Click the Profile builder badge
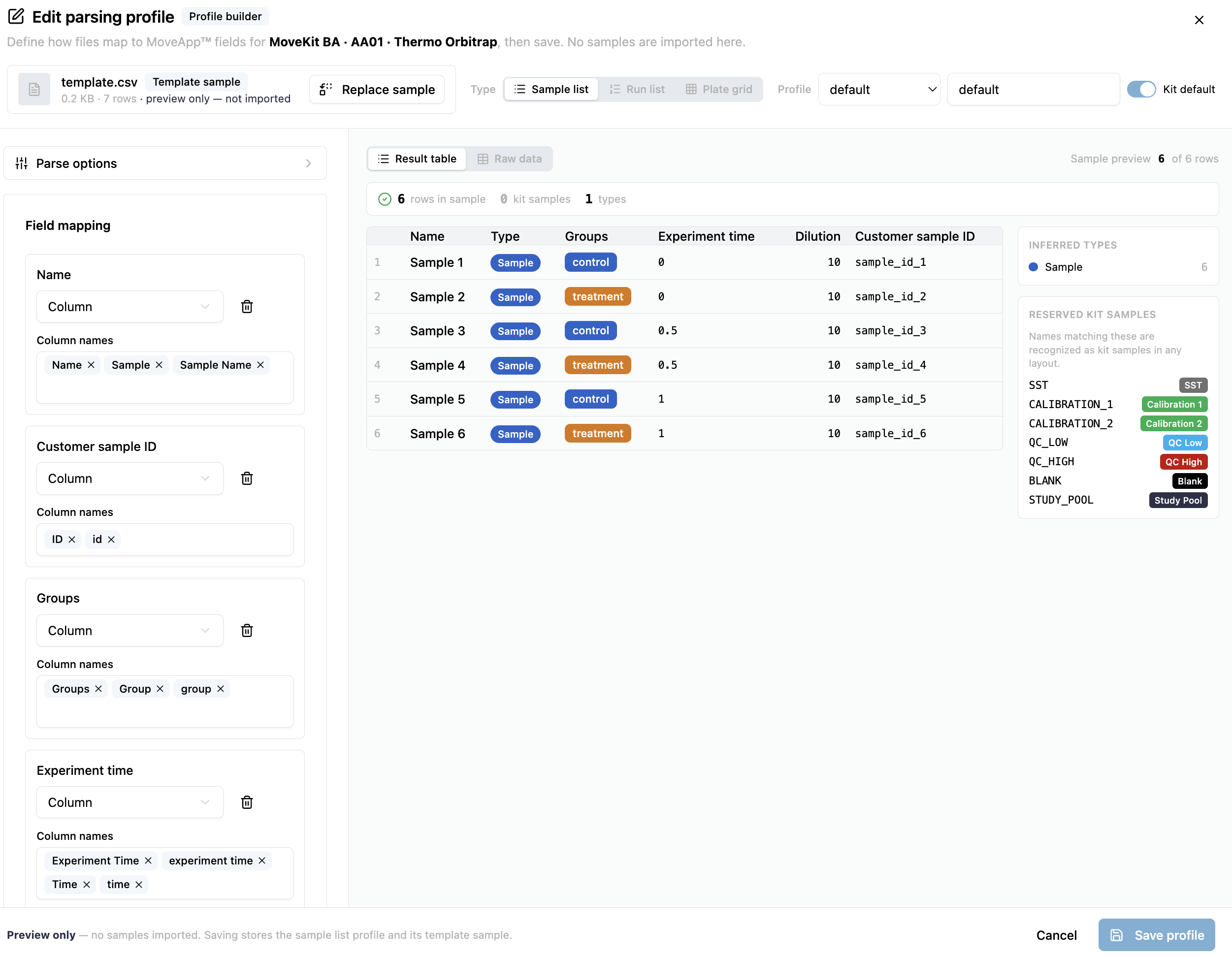This screenshot has height=957, width=1232. point(225,16)
